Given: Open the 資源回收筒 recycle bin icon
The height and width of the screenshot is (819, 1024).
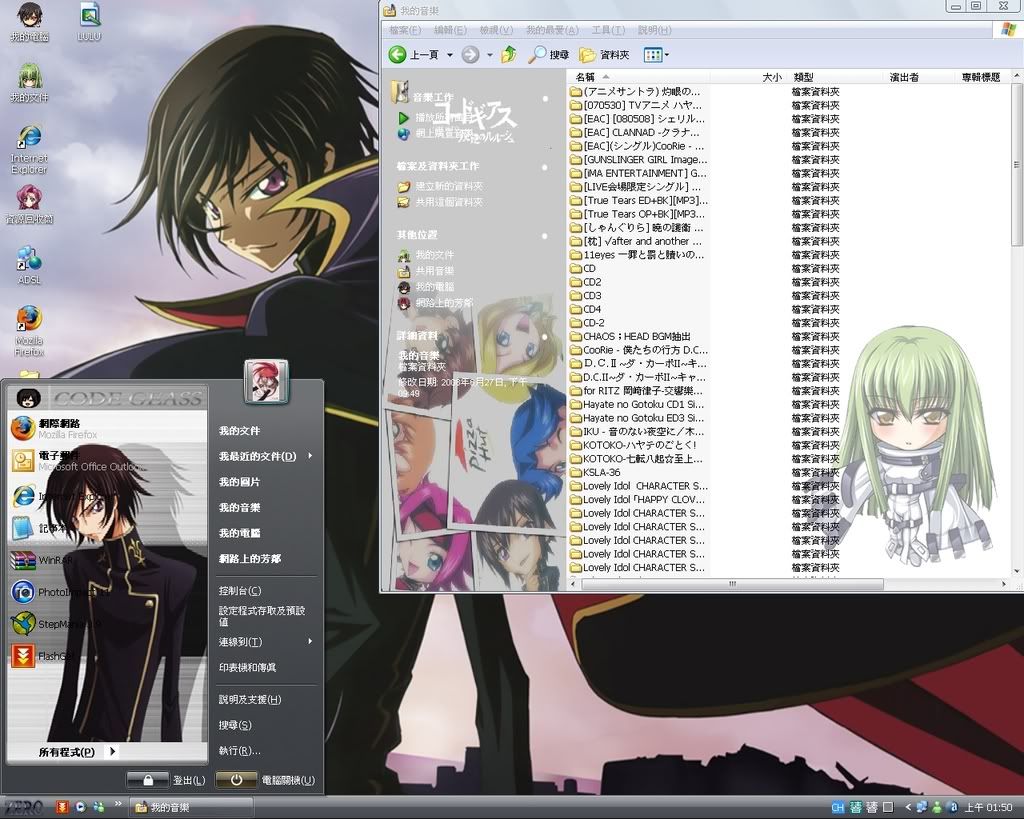Looking at the screenshot, I should click(29, 204).
